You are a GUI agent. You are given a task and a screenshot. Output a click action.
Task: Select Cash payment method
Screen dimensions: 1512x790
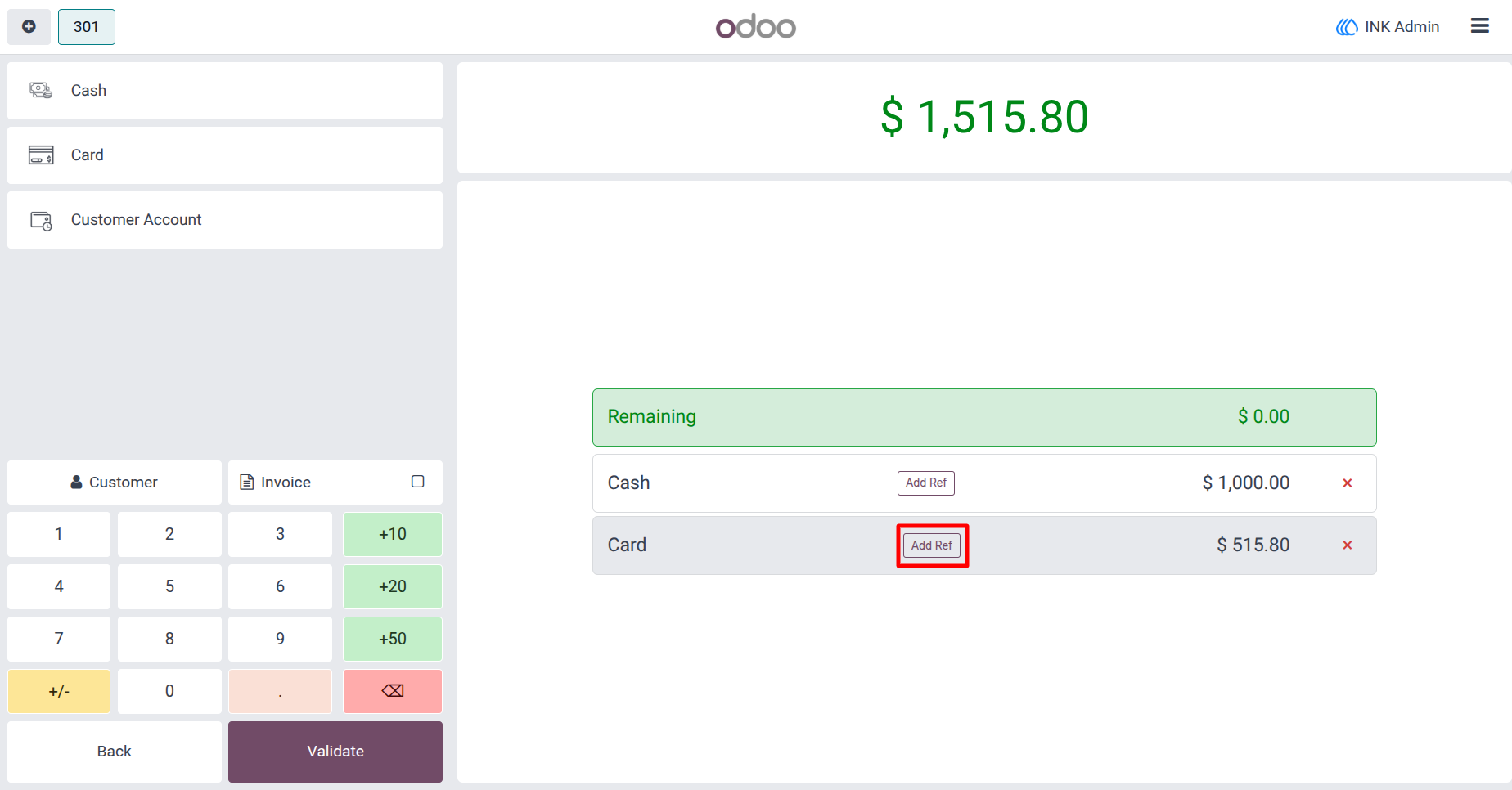(225, 91)
